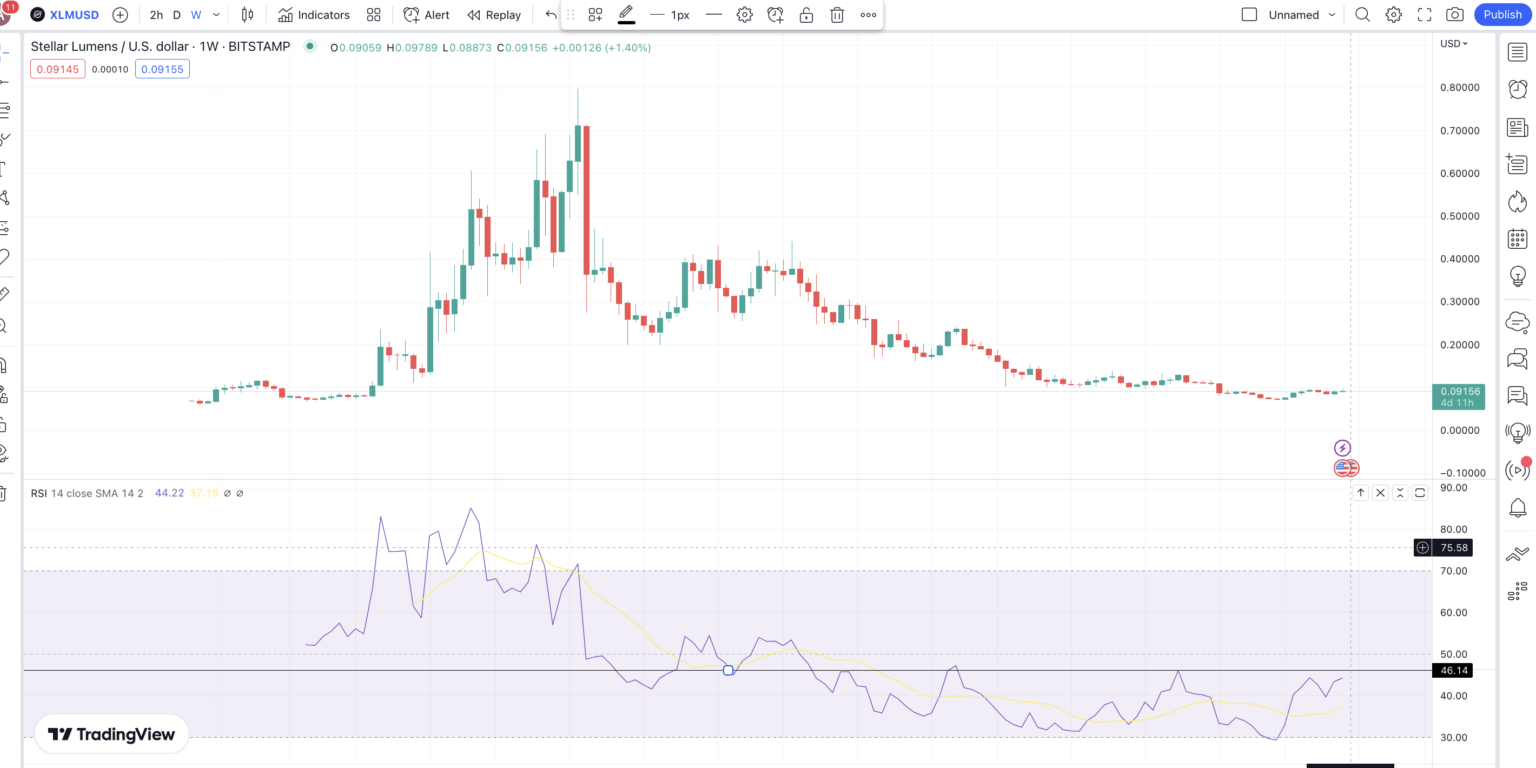Open more options in floating drawing toolbar

coord(868,15)
